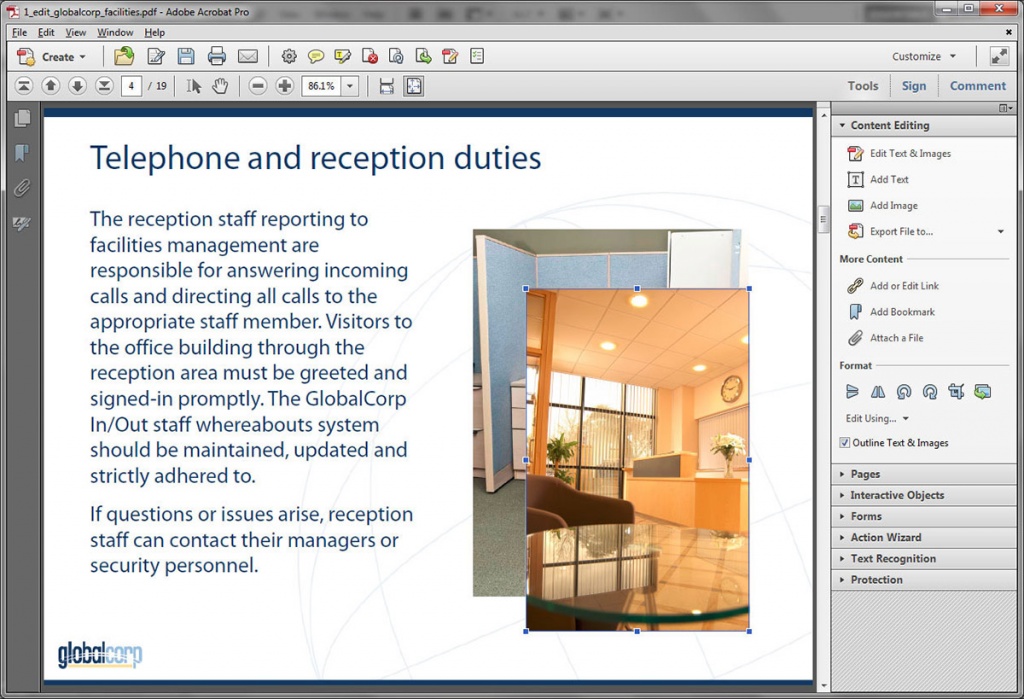Rotate the image counterclockwise
1024x699 pixels.
tap(904, 391)
